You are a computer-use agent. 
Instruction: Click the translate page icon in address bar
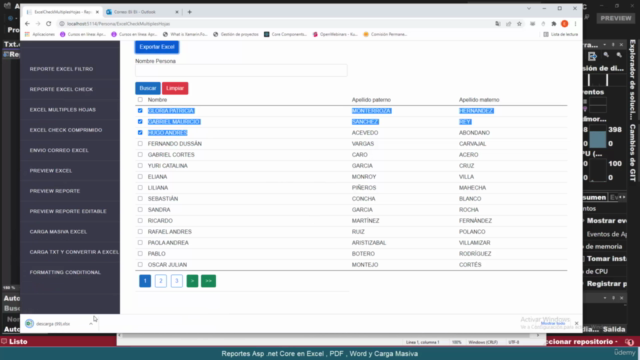(498, 24)
